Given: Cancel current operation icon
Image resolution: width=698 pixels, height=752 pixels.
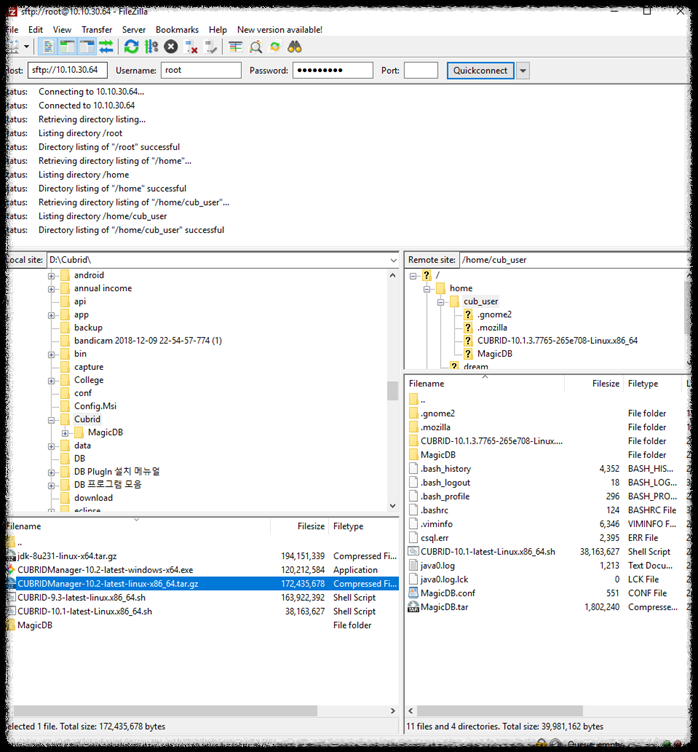Looking at the screenshot, I should pyautogui.click(x=171, y=47).
